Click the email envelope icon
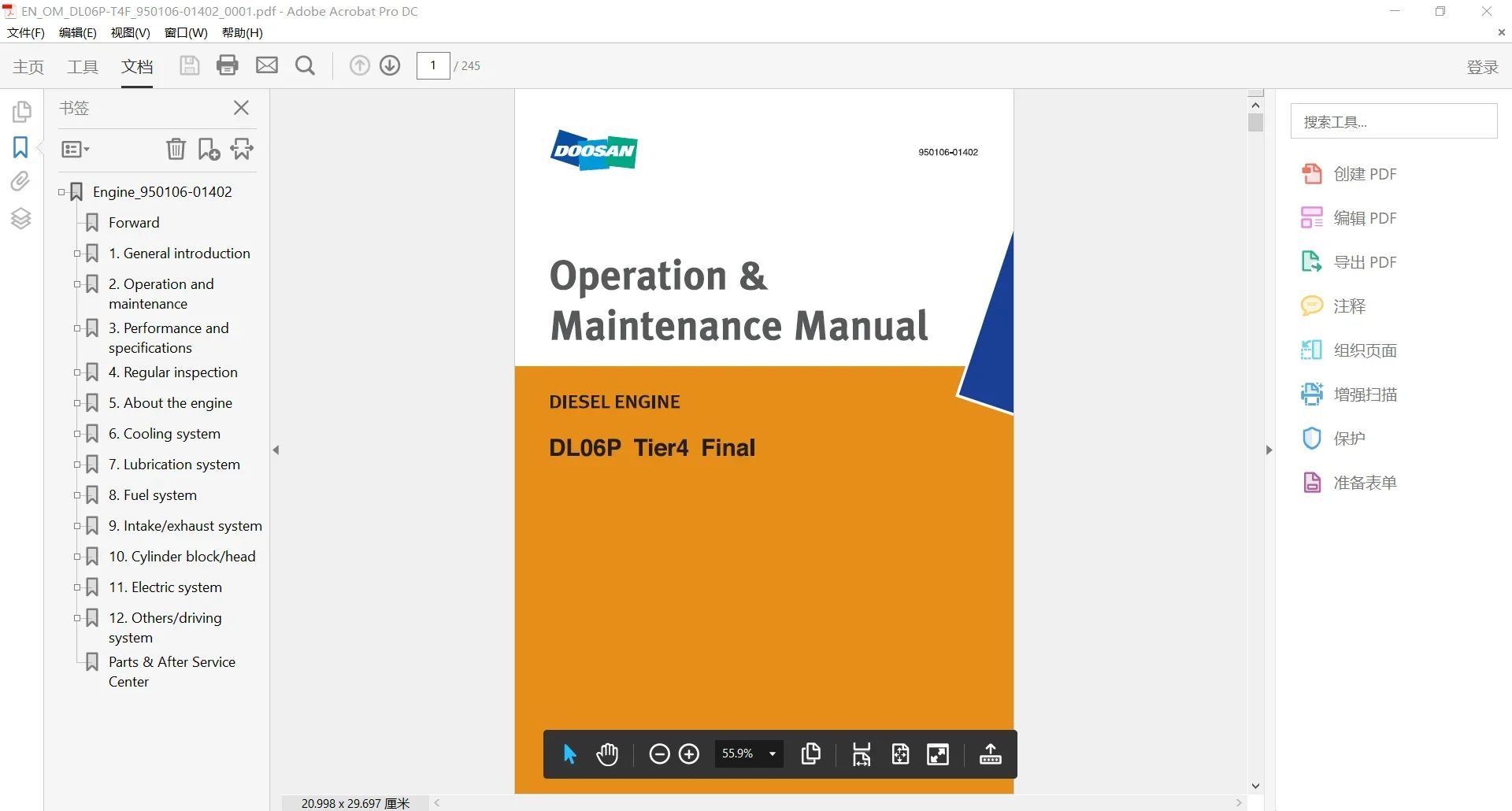The width and height of the screenshot is (1512, 811). pyautogui.click(x=267, y=65)
